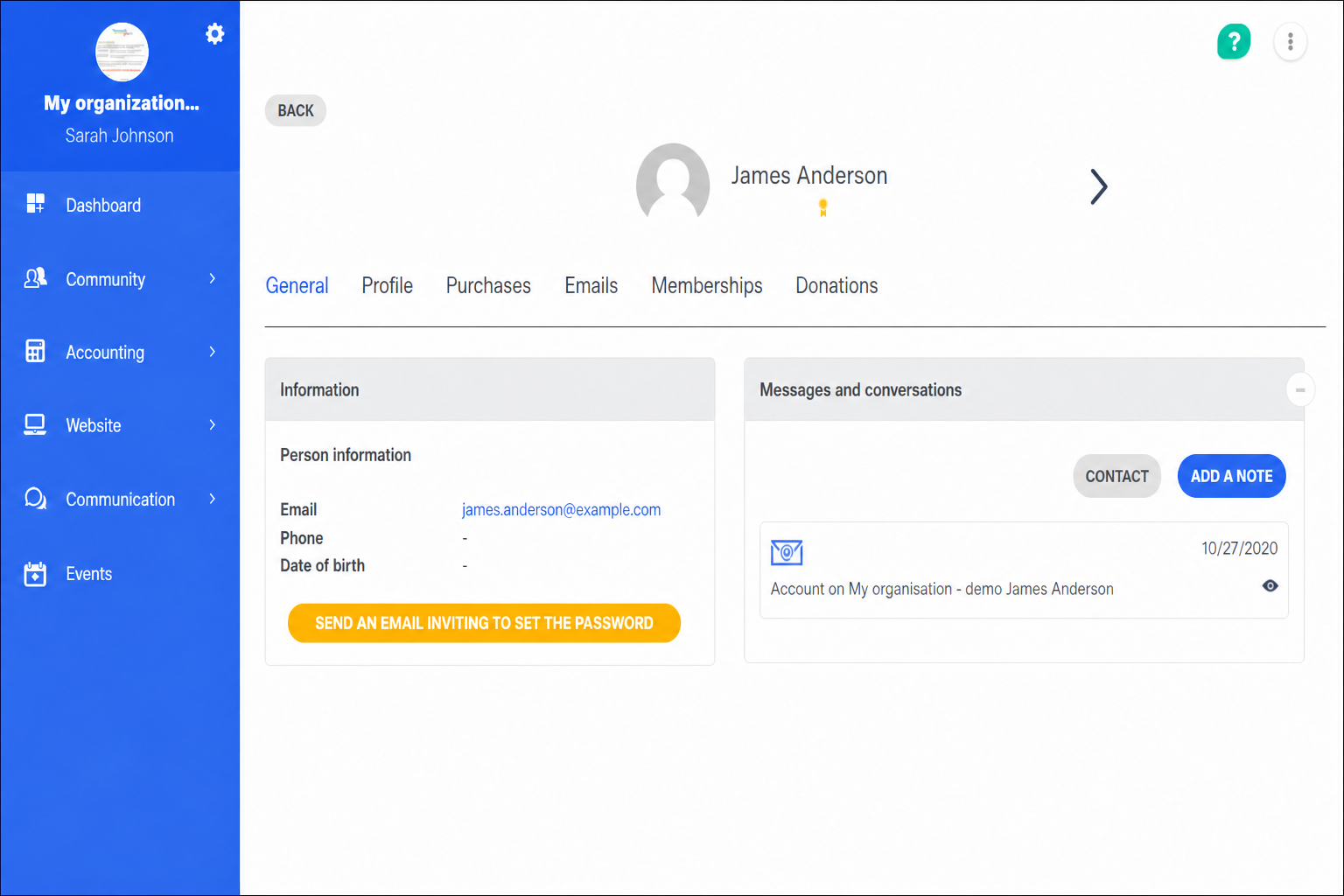Click the james.anderson@example.com email link
The image size is (1344, 896).
(x=561, y=509)
